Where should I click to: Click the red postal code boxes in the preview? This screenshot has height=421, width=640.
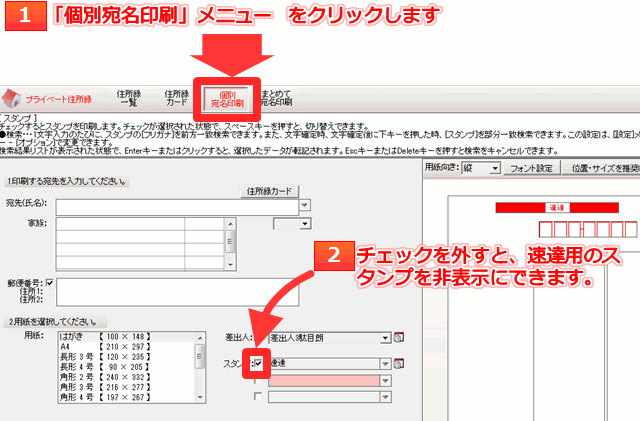point(588,229)
